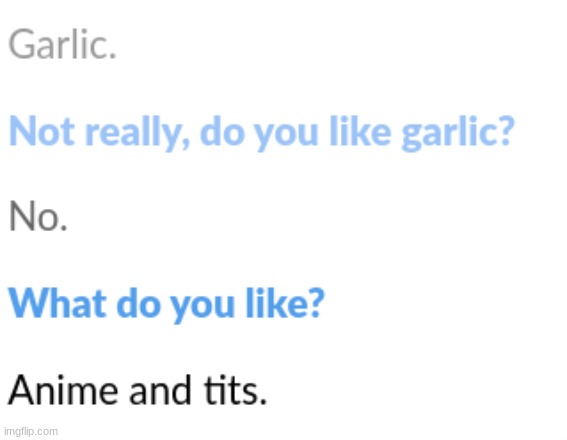Click the word 'do' in the garlic question

222,131
